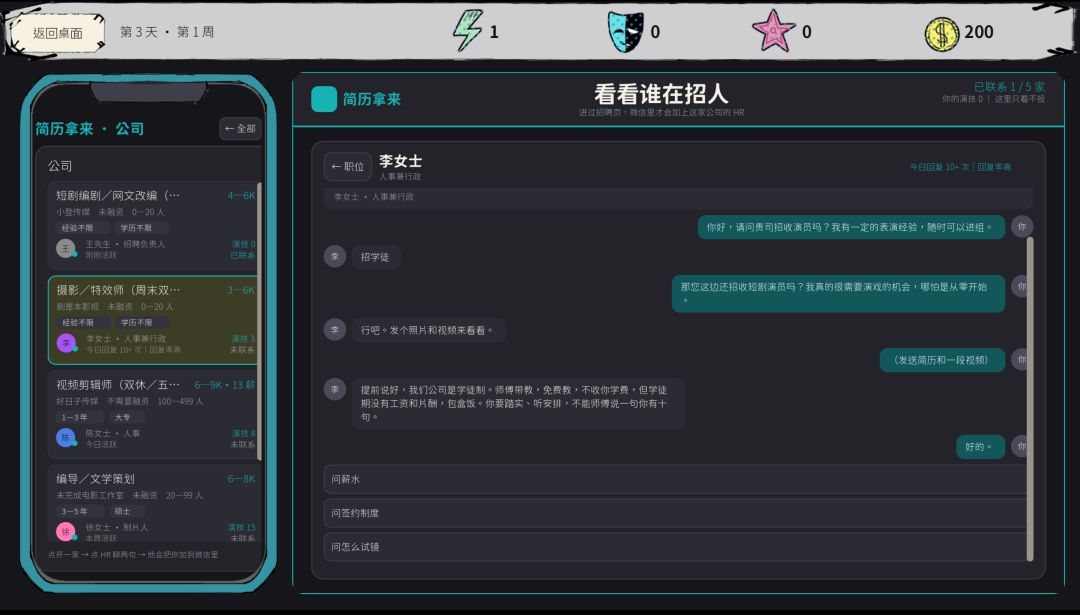This screenshot has height=615, width=1080.
Task: Click the coin balance value 200
Action: (x=978, y=32)
